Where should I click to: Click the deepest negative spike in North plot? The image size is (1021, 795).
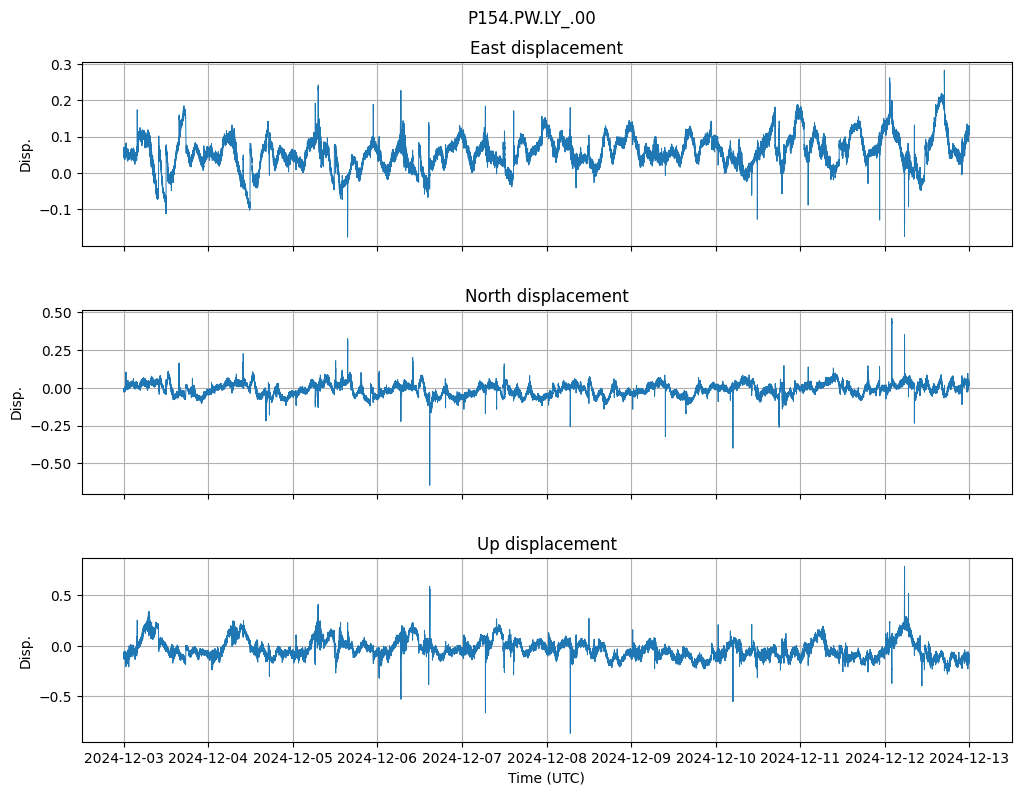point(430,483)
